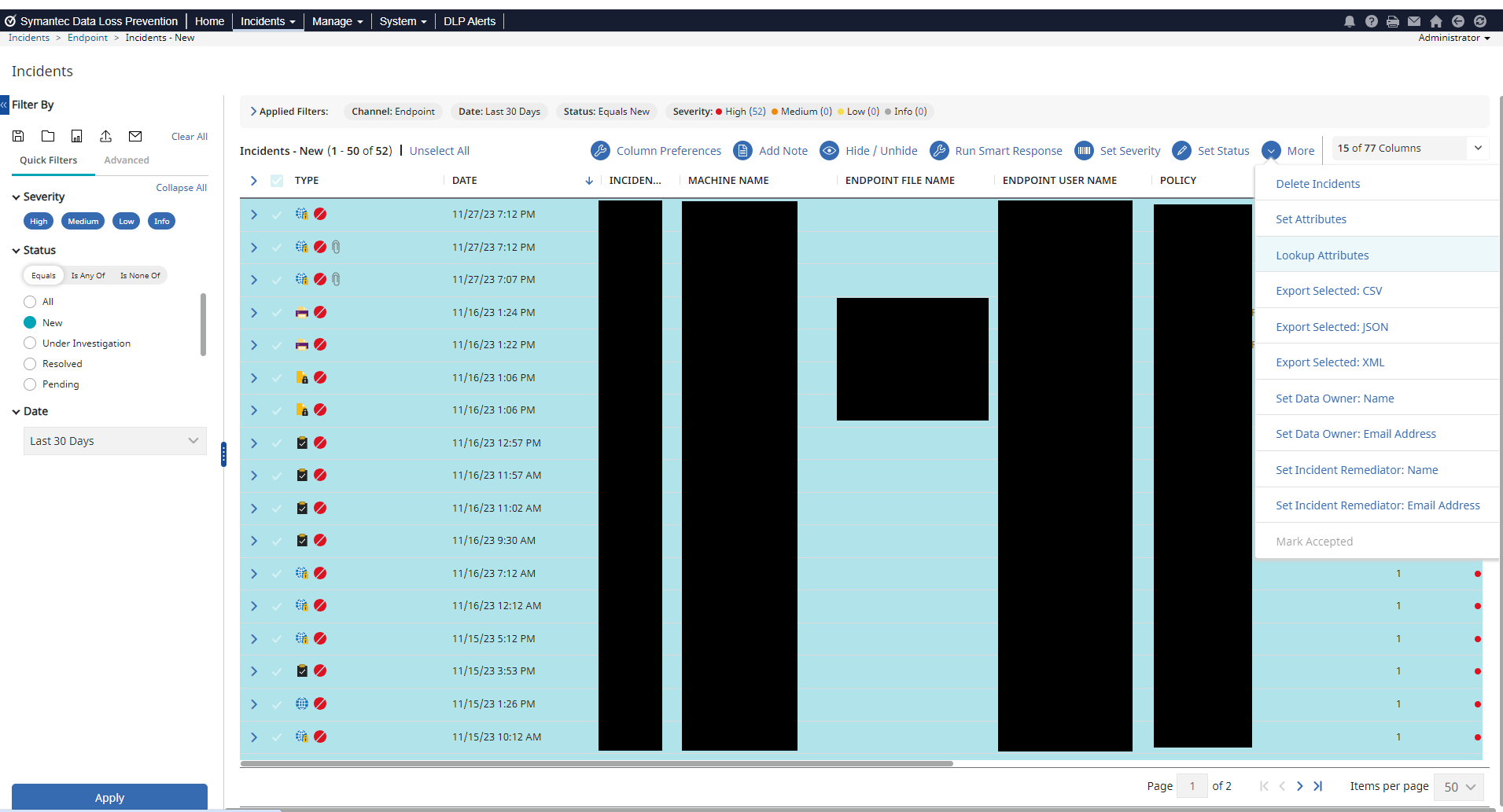Open the 15 of 77 Columns dropdown
The width and height of the screenshot is (1503, 812).
click(1409, 148)
